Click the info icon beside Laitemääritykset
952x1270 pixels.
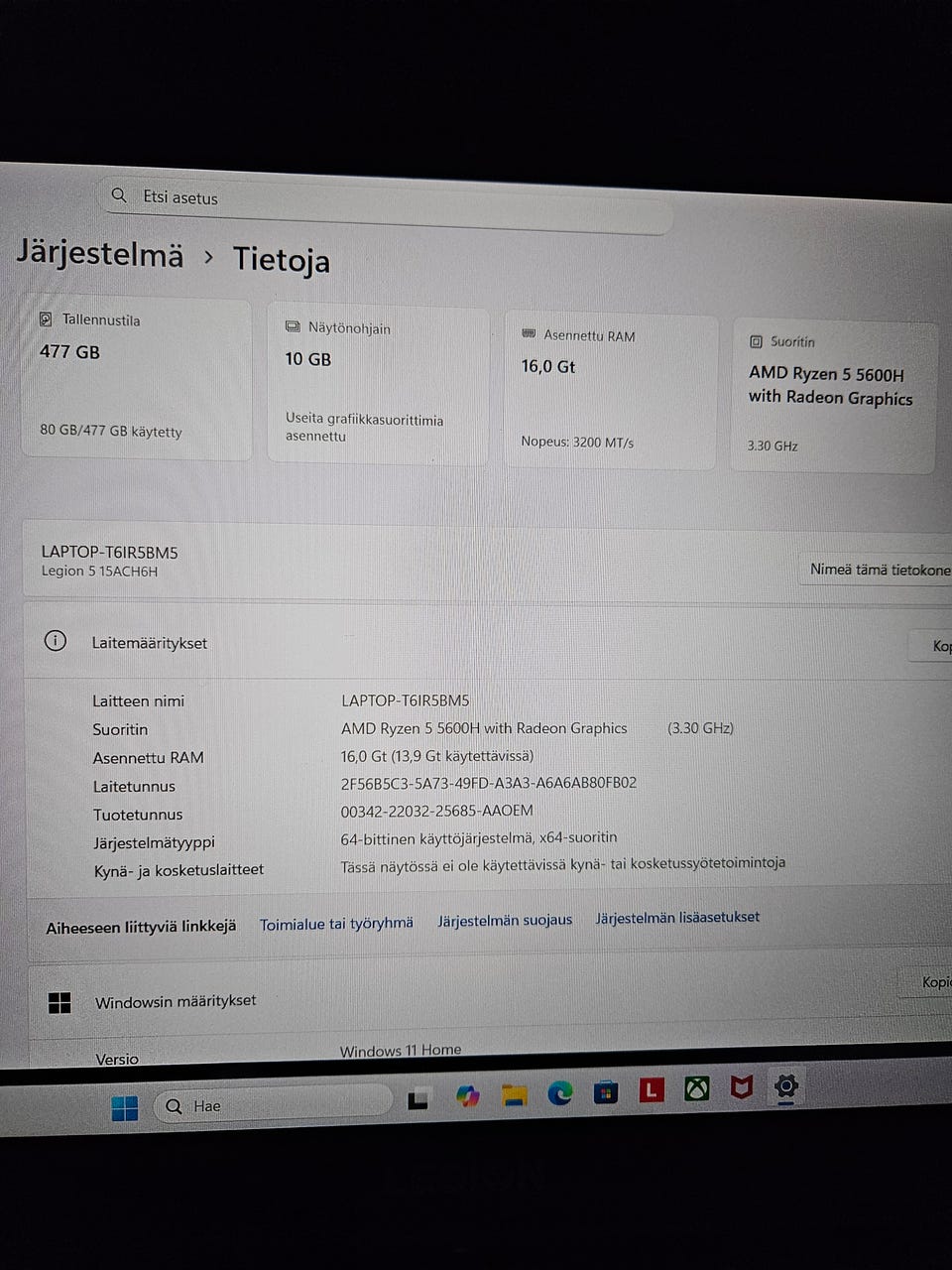(x=56, y=641)
